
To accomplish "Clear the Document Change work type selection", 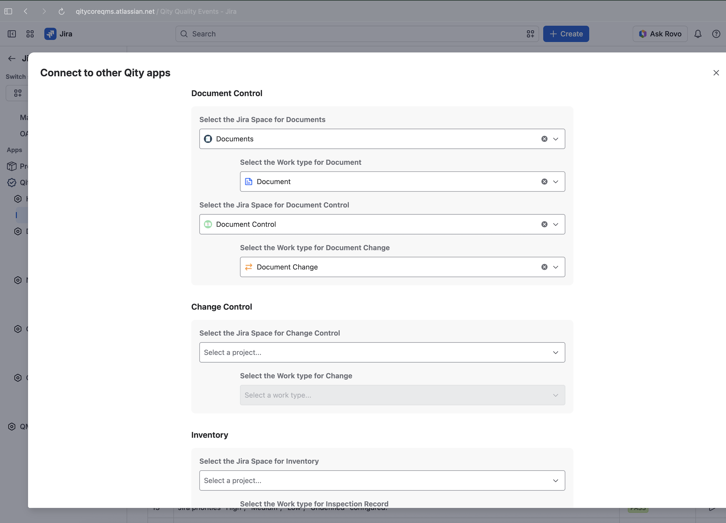I will coord(544,267).
